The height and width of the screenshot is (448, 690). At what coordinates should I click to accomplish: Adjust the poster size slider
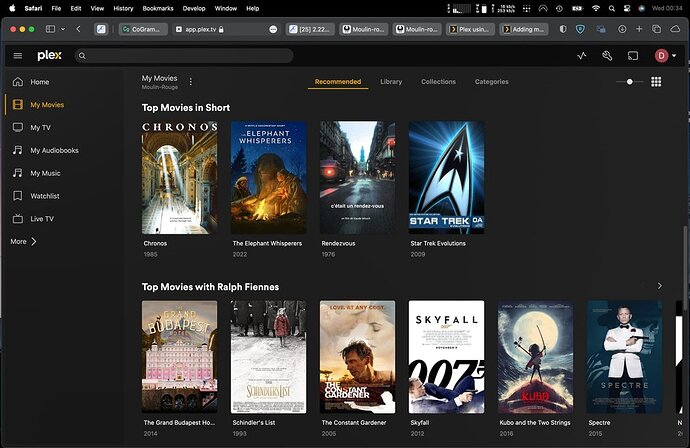629,82
